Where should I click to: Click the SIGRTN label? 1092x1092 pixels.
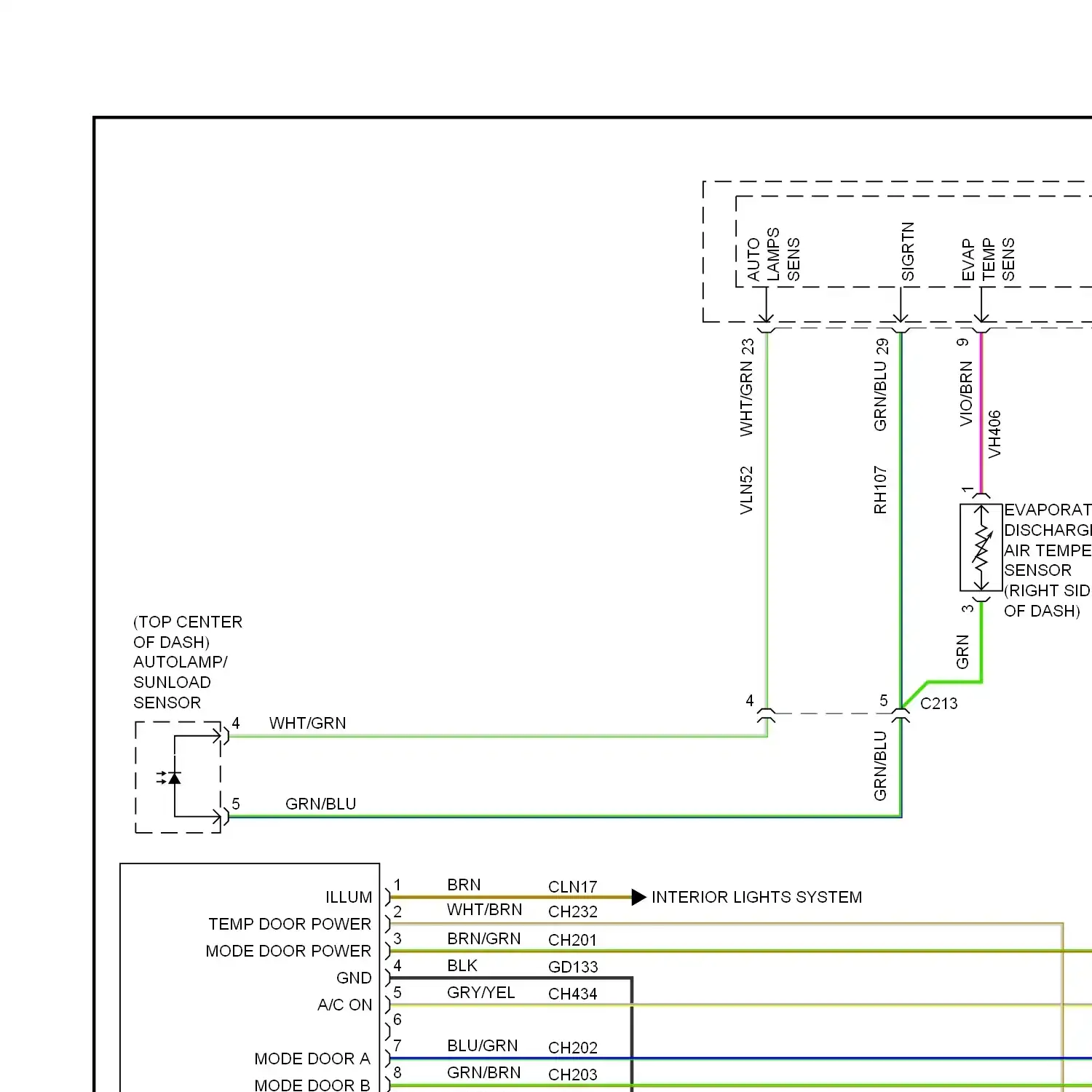(x=907, y=252)
